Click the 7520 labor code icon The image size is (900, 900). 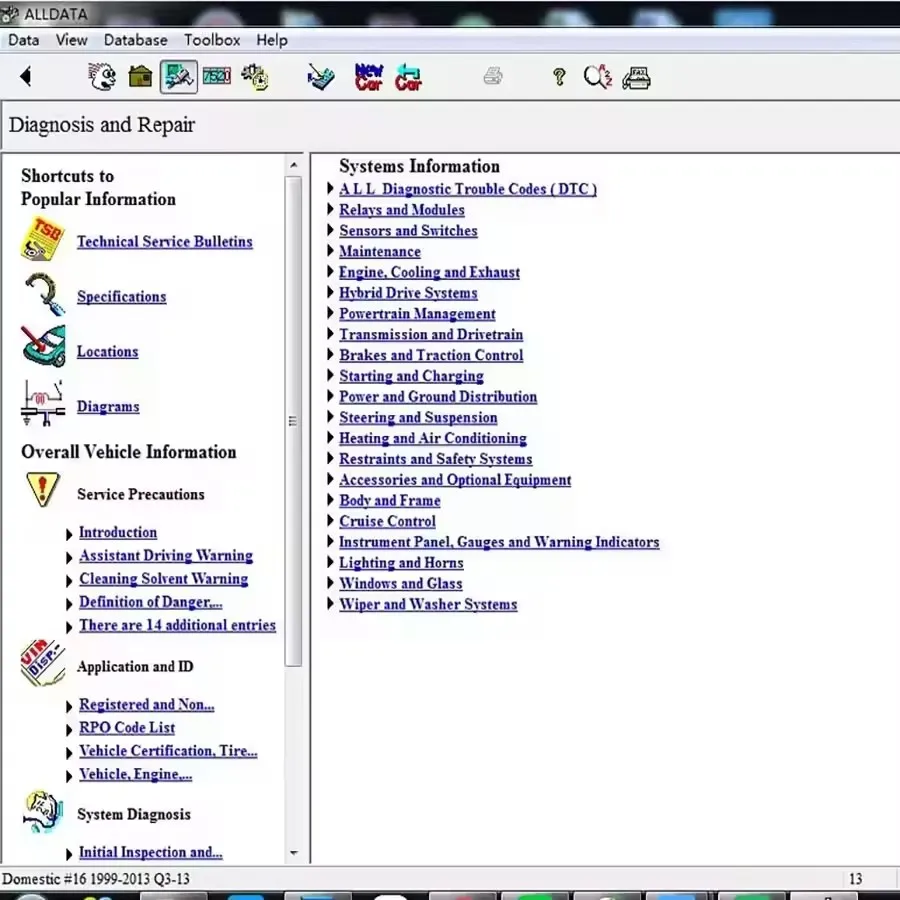pos(216,77)
